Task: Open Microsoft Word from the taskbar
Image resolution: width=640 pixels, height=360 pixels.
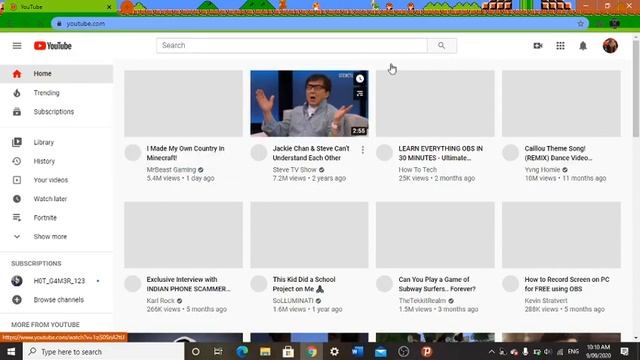Action: [x=358, y=351]
